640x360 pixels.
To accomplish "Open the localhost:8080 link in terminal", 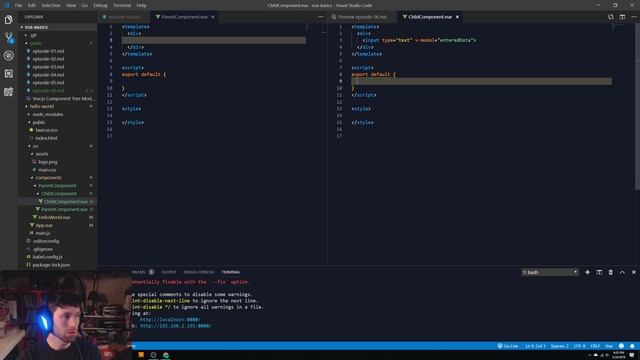I will tap(170, 320).
